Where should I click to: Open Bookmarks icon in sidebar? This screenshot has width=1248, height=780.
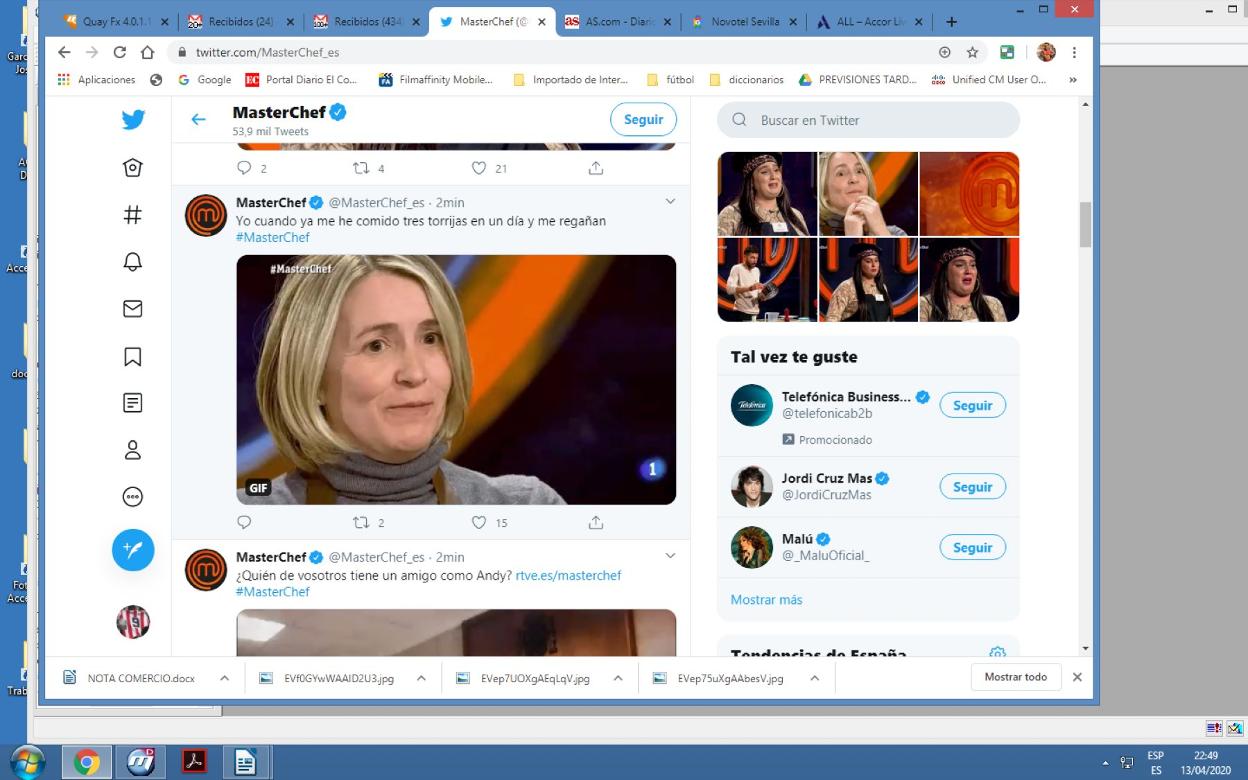pos(132,356)
